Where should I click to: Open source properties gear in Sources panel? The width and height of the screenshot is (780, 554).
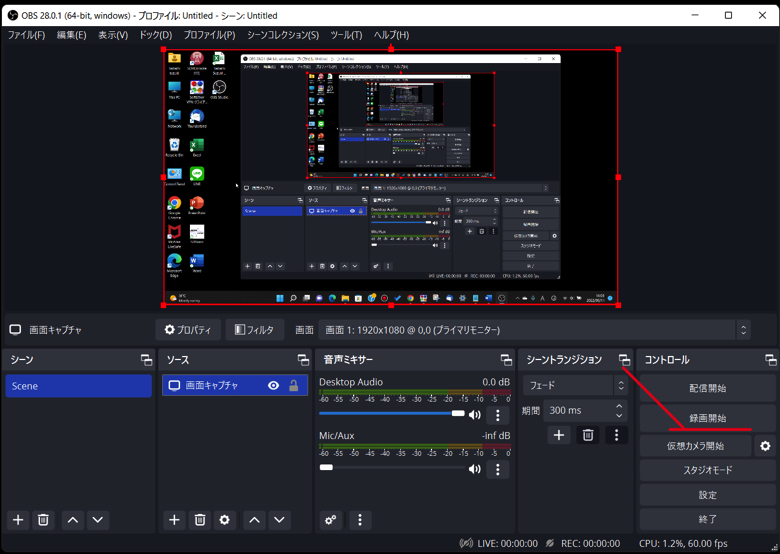point(224,520)
